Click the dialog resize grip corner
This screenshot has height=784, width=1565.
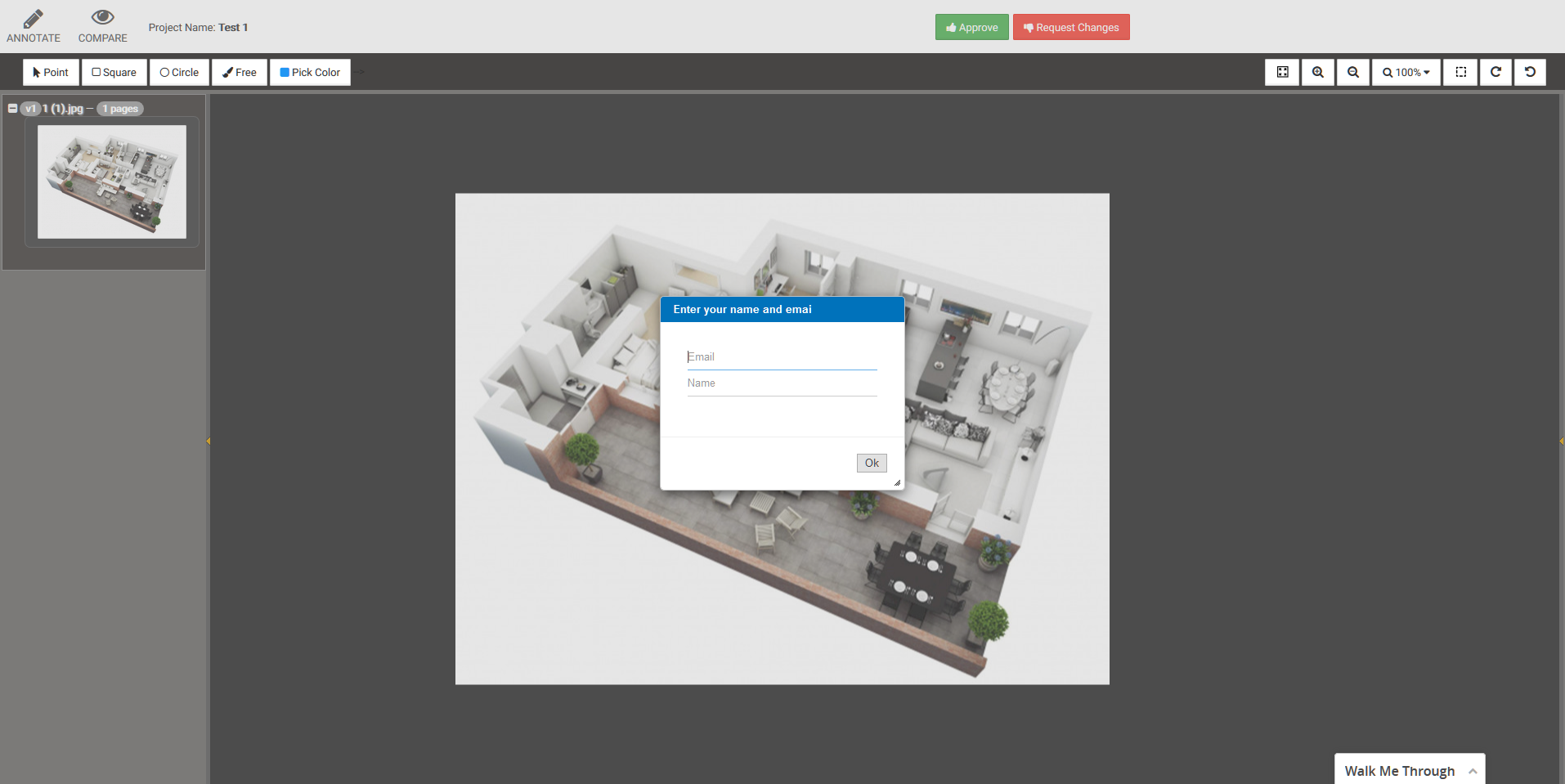click(x=897, y=483)
